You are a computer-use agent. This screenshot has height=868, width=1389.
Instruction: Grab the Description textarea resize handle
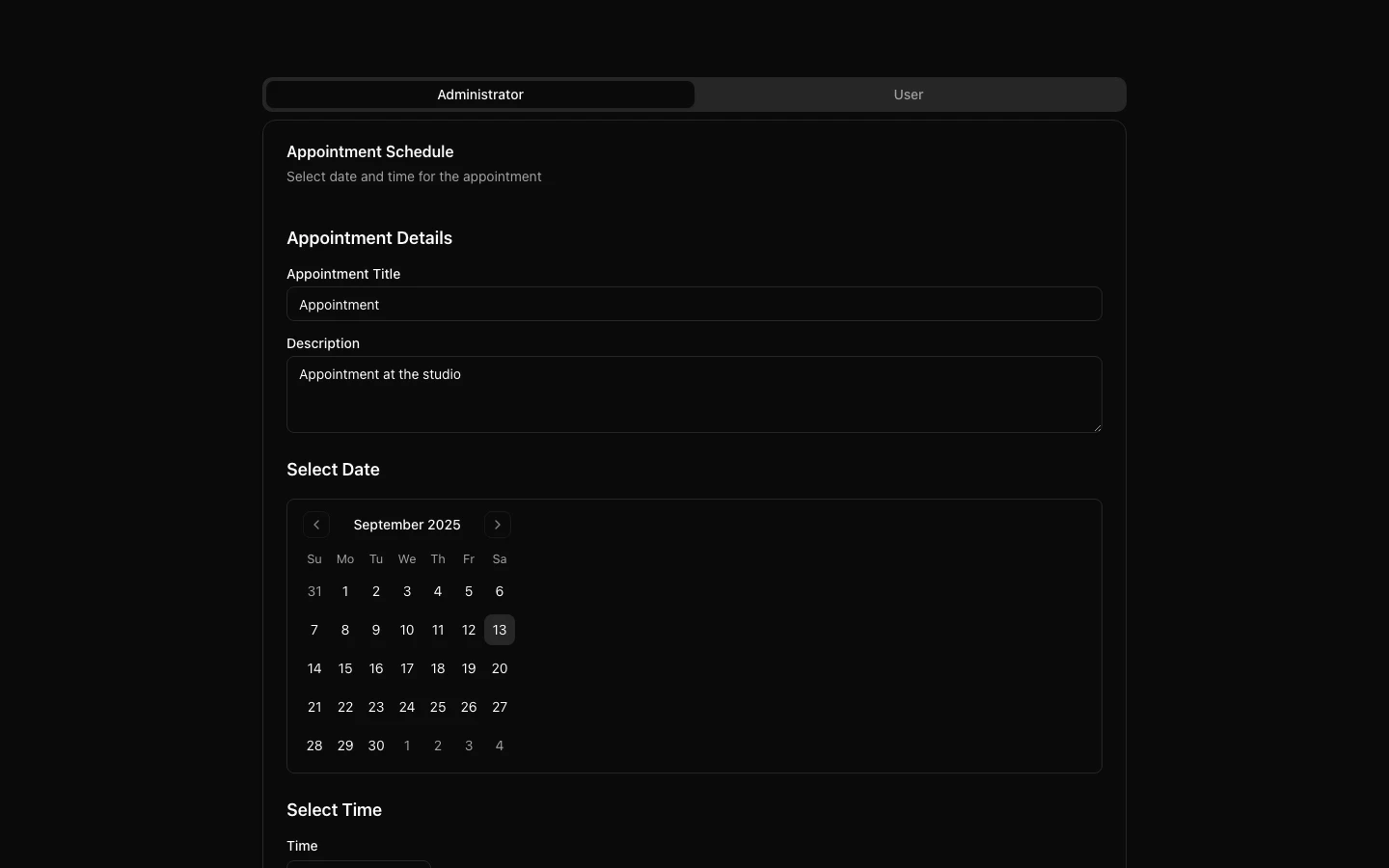point(1097,427)
